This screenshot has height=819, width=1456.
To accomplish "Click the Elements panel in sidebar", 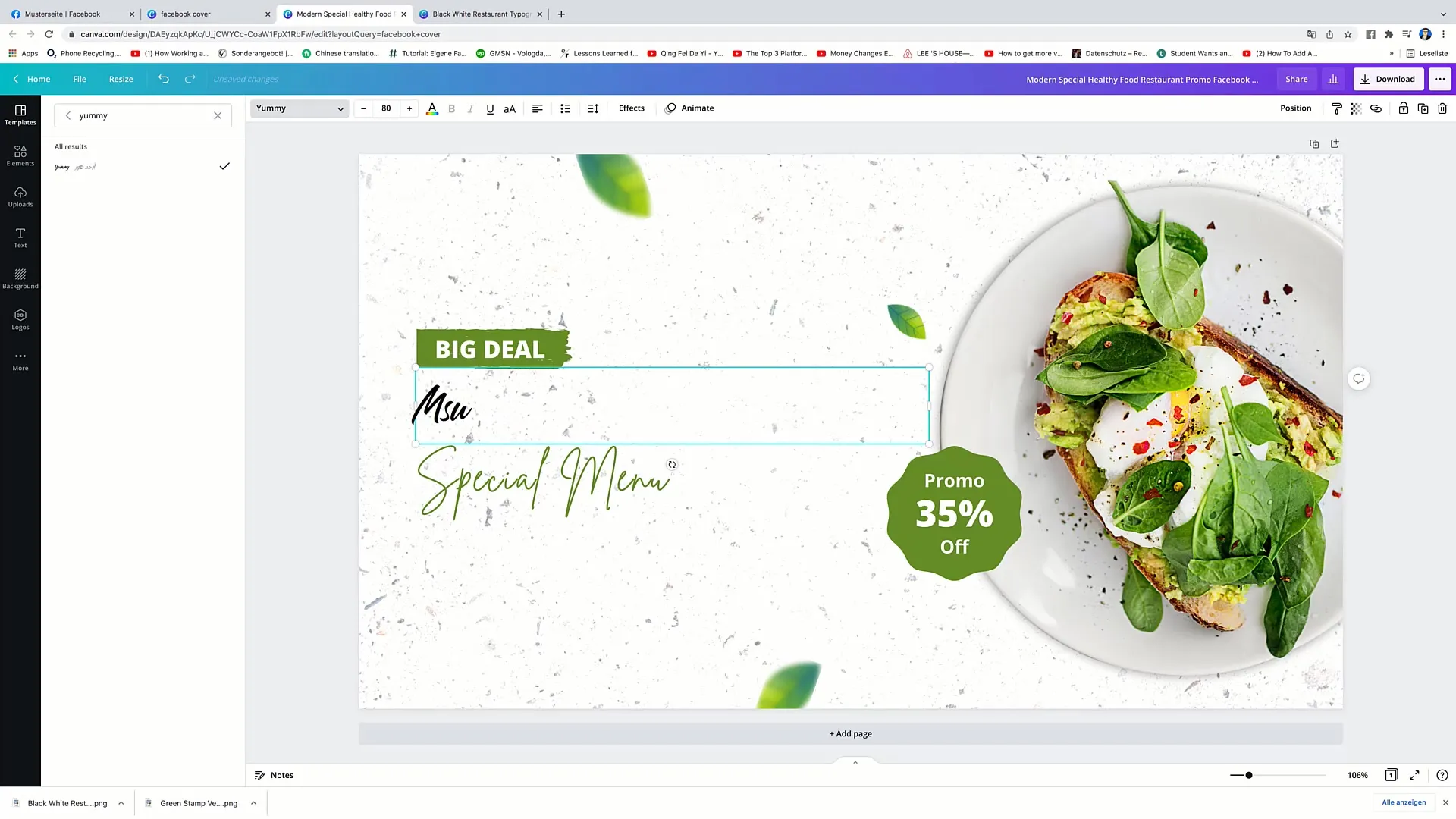I will click(x=21, y=155).
